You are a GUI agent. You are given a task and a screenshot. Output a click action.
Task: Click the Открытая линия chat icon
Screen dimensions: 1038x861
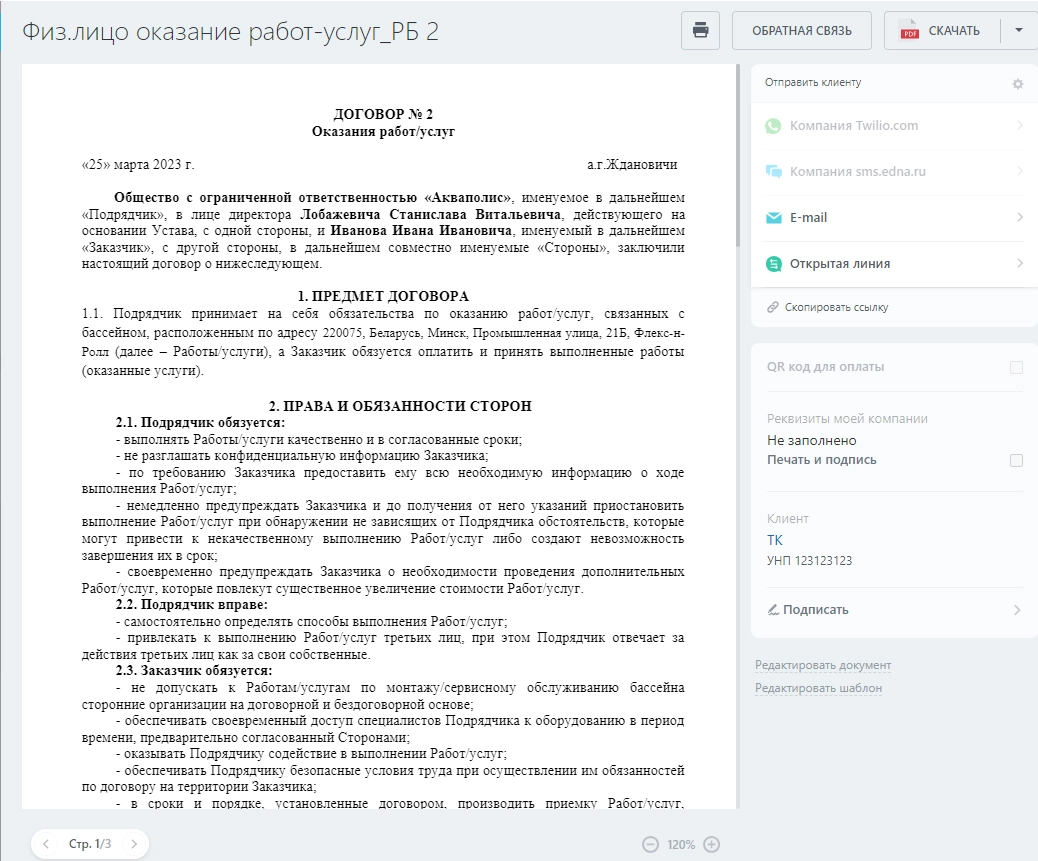773,263
